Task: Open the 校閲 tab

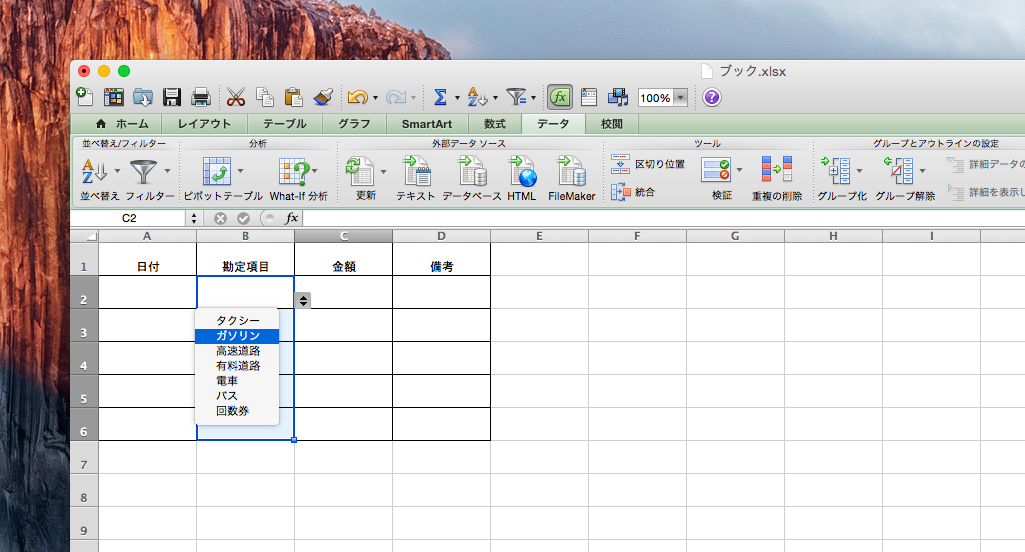Action: point(611,124)
